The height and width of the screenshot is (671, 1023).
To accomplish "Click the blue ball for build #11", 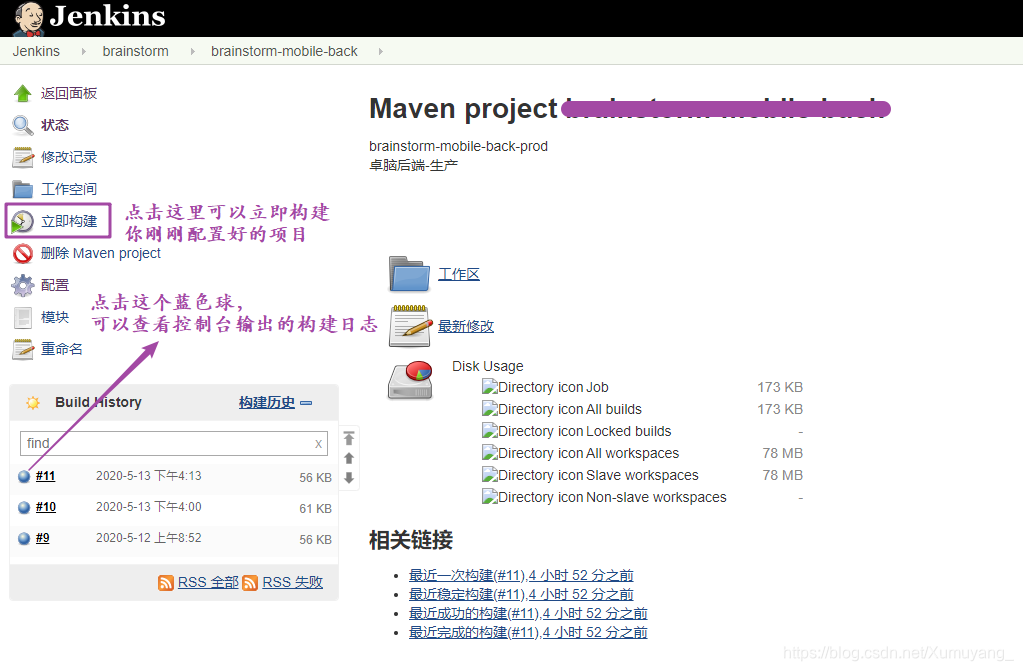I will coord(24,476).
